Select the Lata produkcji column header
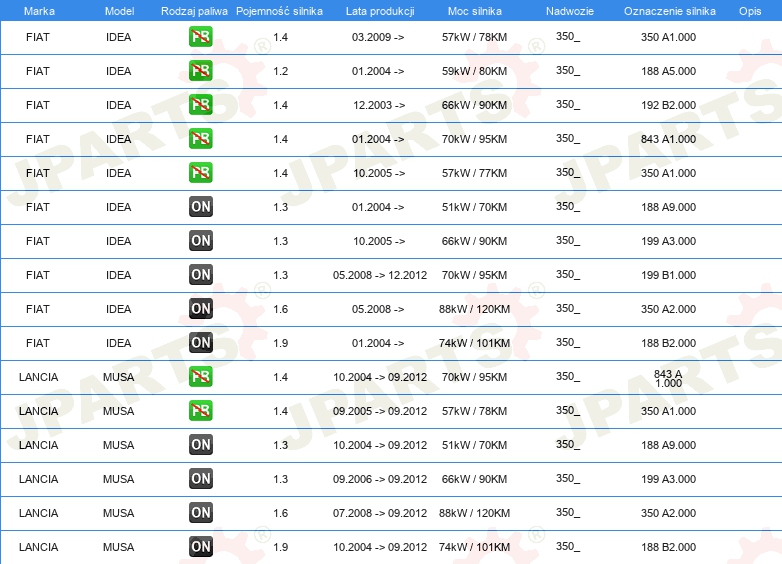 point(380,11)
